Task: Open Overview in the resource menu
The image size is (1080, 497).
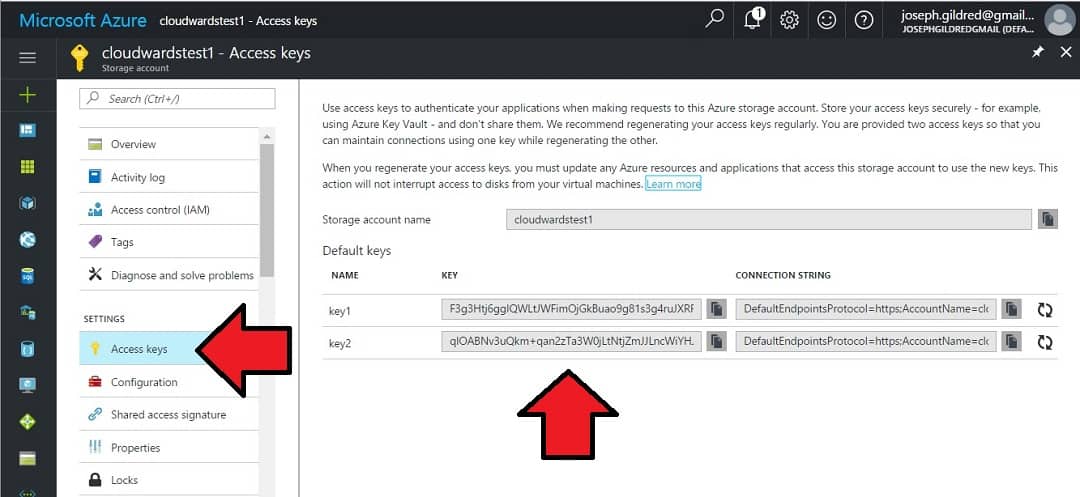Action: [x=169, y=144]
